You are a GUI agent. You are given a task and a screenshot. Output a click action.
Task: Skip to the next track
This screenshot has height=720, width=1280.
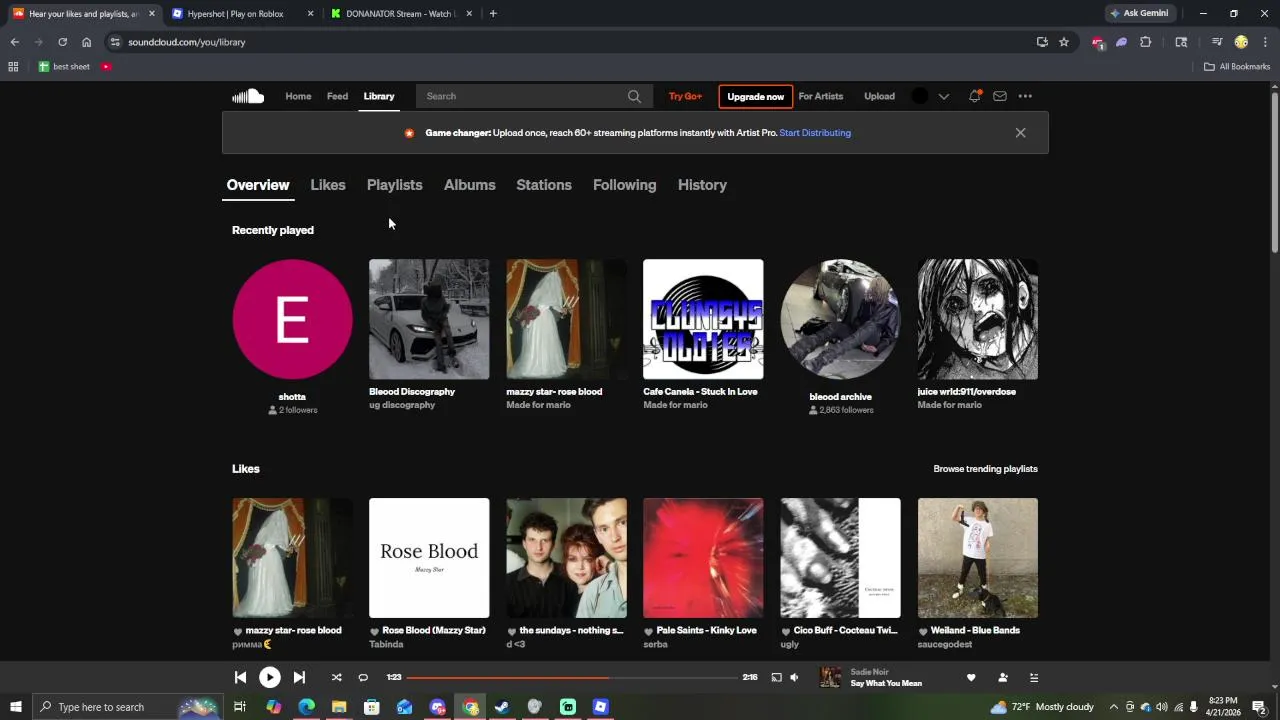point(299,677)
